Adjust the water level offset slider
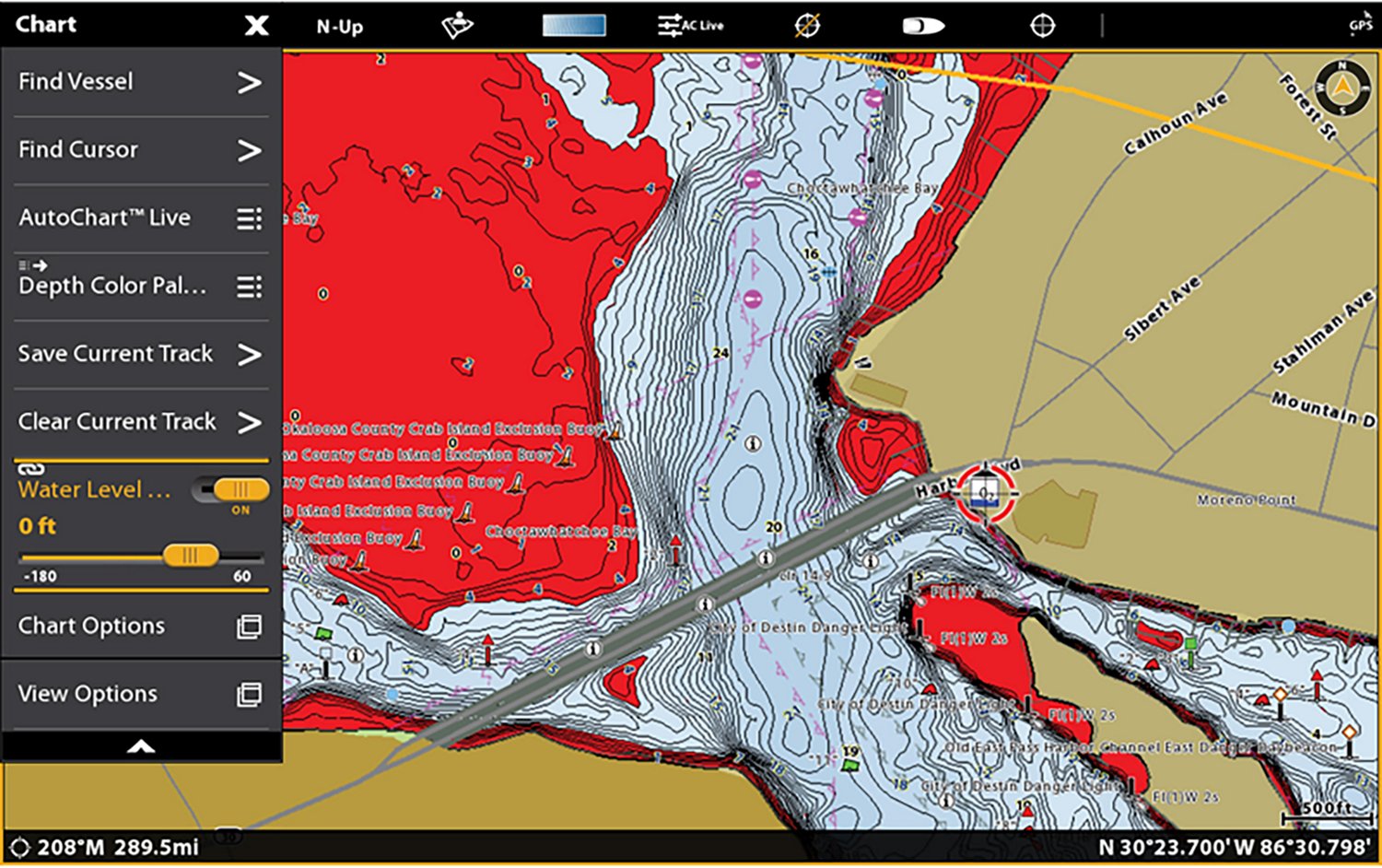Viewport: 1382px width, 868px height. 191,556
